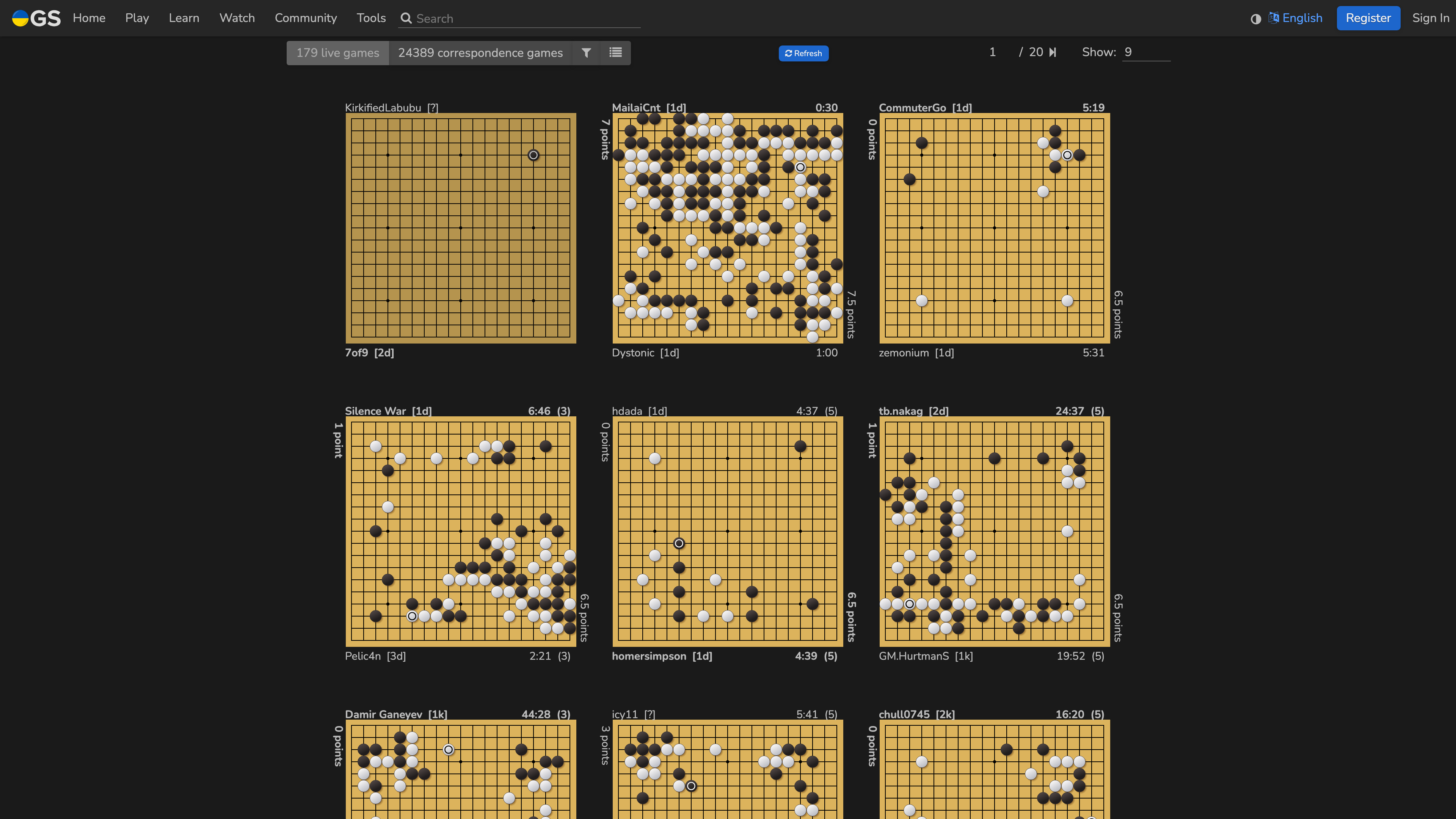Image resolution: width=1456 pixels, height=819 pixels.
Task: Click the total pages '/ 20' text
Action: click(1031, 52)
